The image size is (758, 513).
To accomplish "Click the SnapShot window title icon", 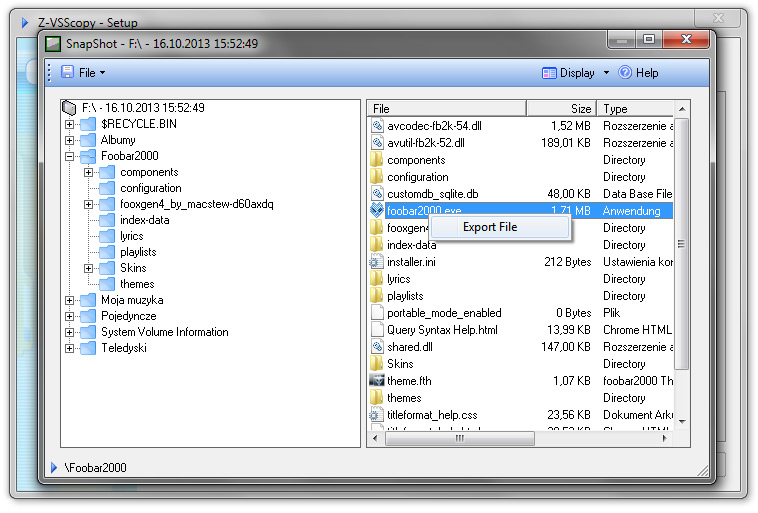I will pos(53,44).
